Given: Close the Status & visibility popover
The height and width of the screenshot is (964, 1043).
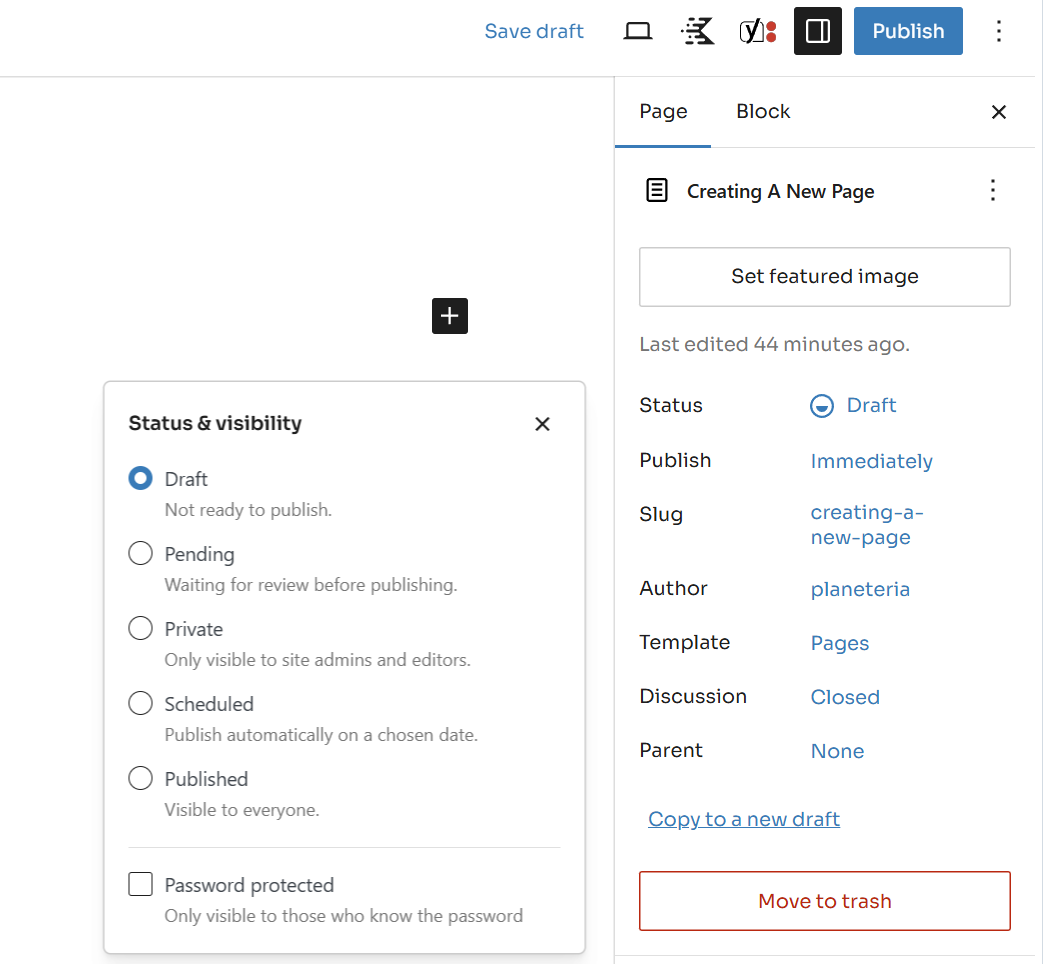Looking at the screenshot, I should coord(542,424).
